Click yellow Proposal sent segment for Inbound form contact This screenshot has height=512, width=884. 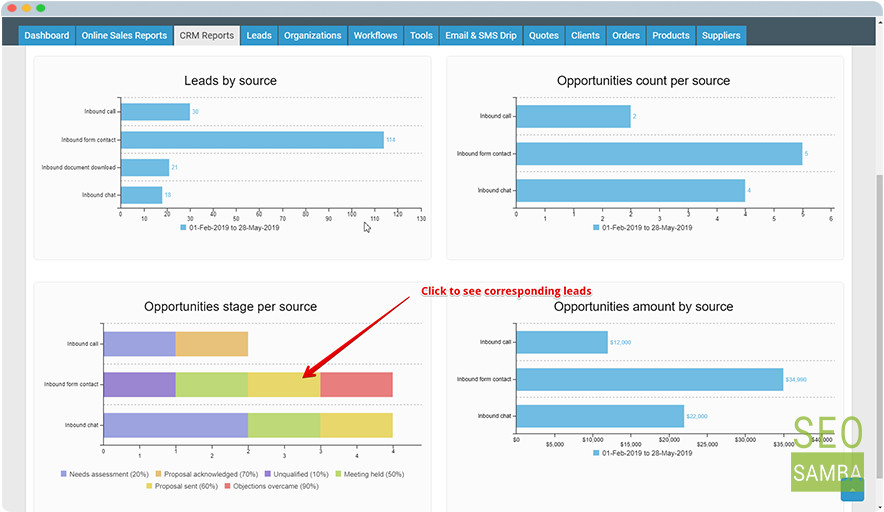(284, 385)
